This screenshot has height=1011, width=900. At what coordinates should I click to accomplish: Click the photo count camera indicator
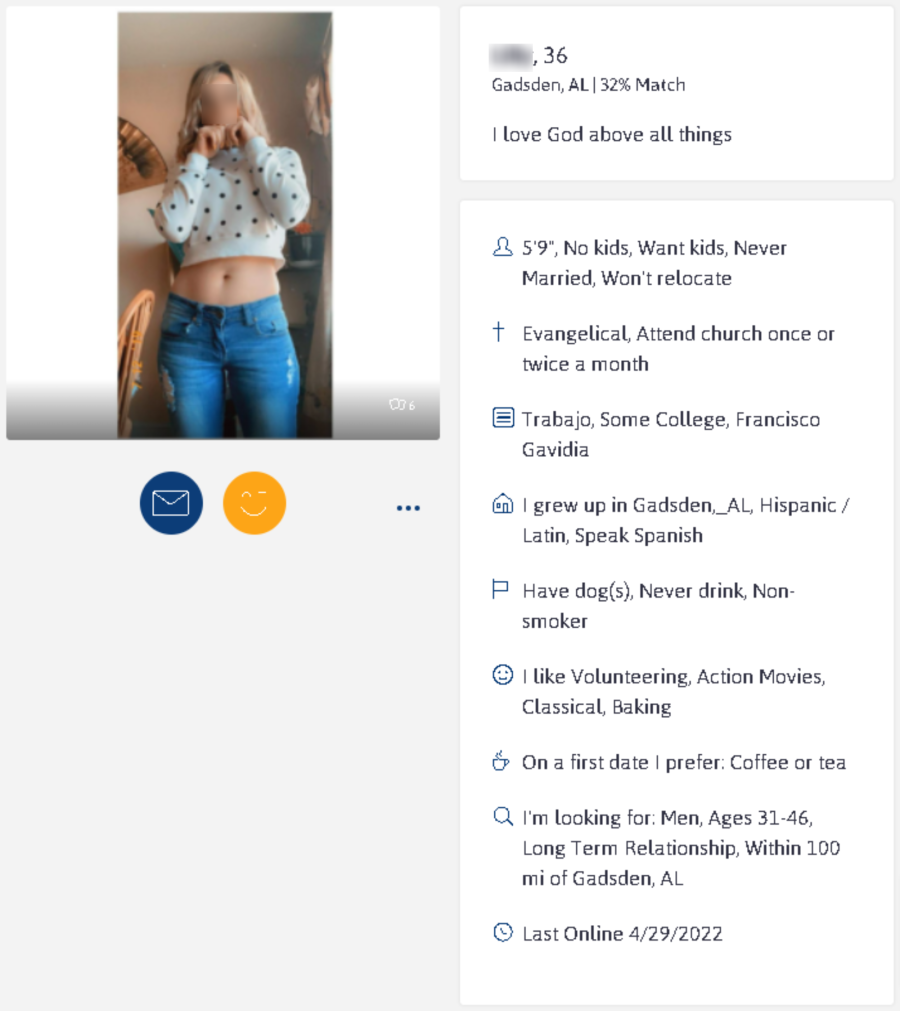coord(404,405)
